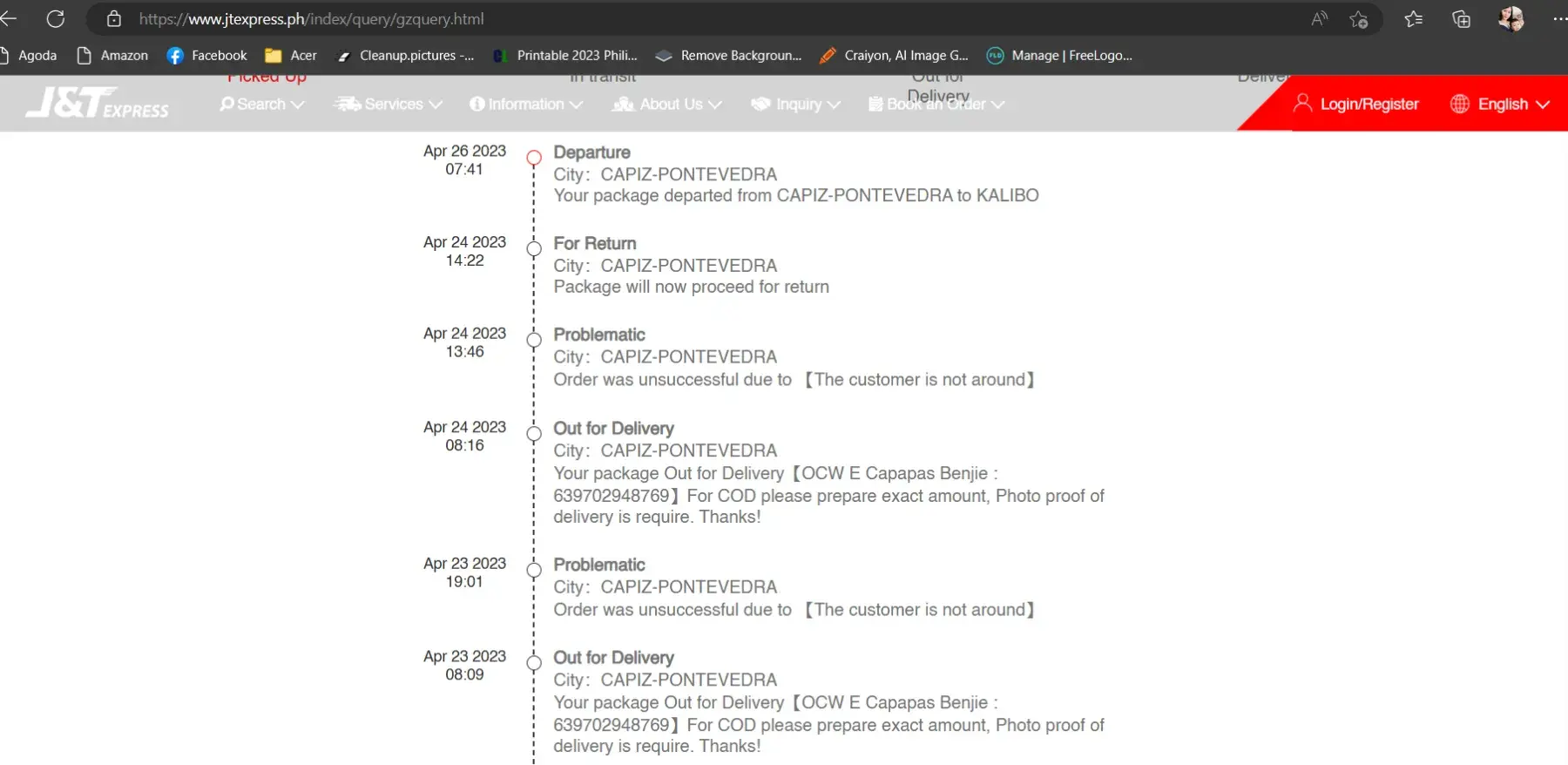
Task: Open the Amazon bookmark
Action: [x=112, y=56]
